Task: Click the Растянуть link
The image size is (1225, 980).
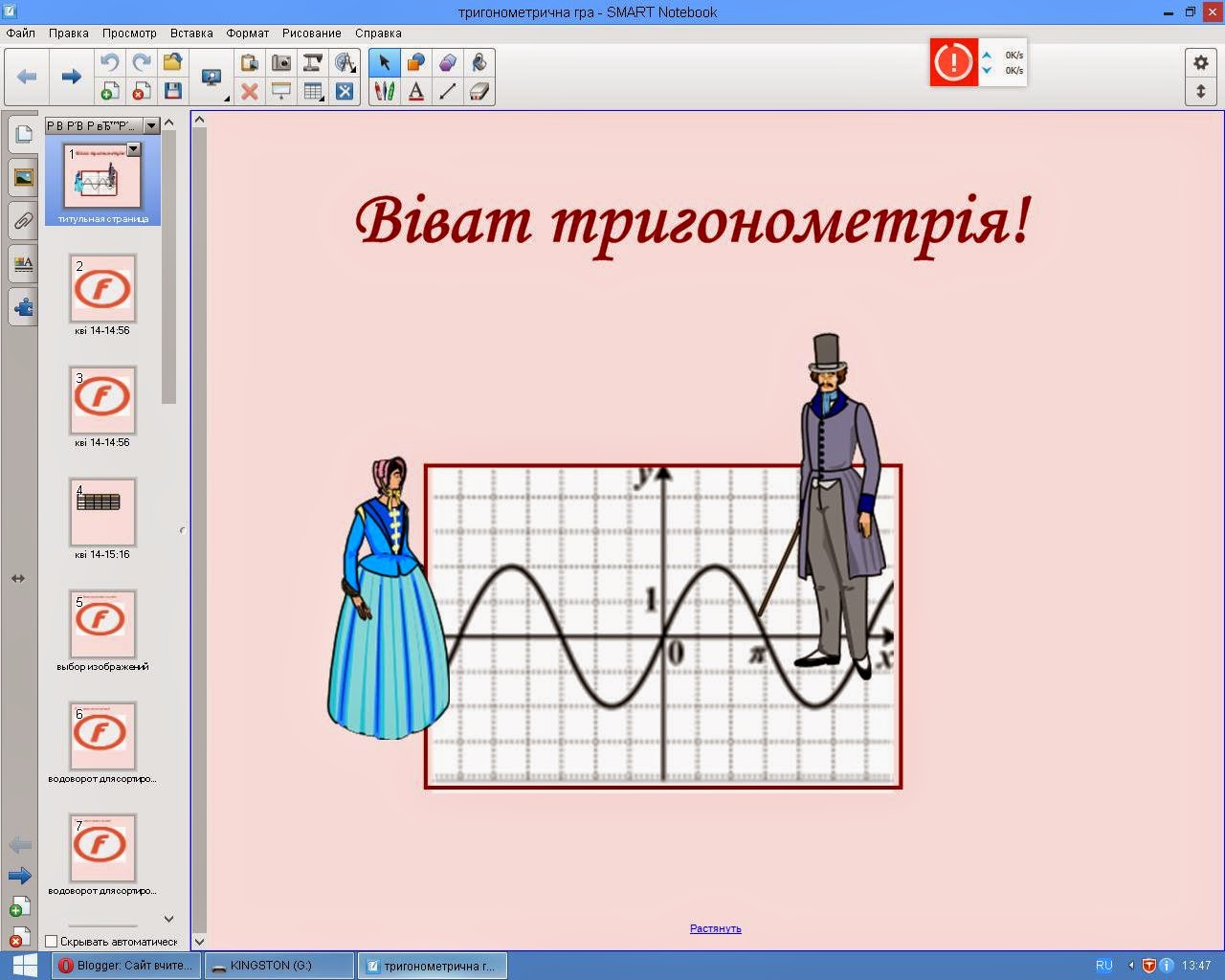Action: 715,928
